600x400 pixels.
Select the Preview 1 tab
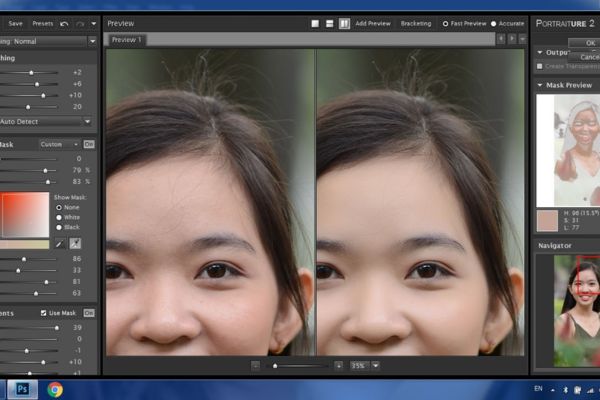pos(126,39)
